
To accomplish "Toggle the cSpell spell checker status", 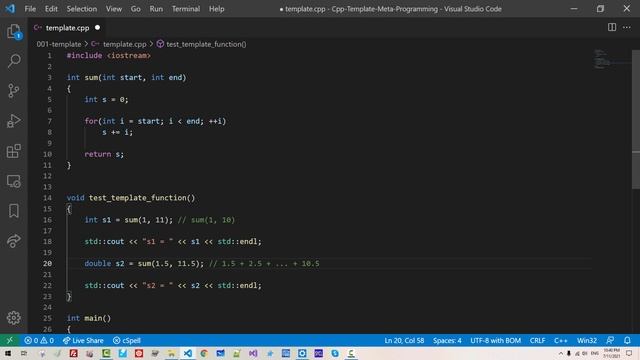I will (x=127, y=340).
